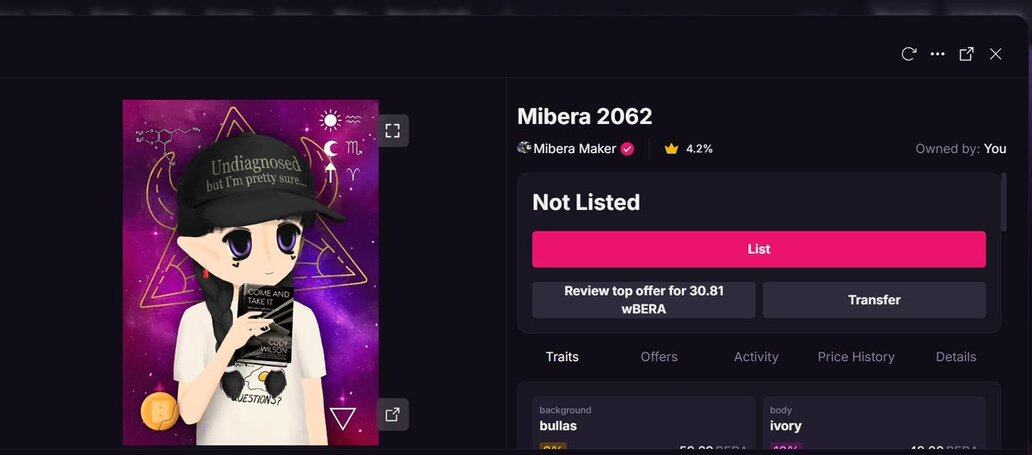Image resolution: width=1032 pixels, height=455 pixels.
Task: Switch to the Offers tab
Action: [x=659, y=357]
